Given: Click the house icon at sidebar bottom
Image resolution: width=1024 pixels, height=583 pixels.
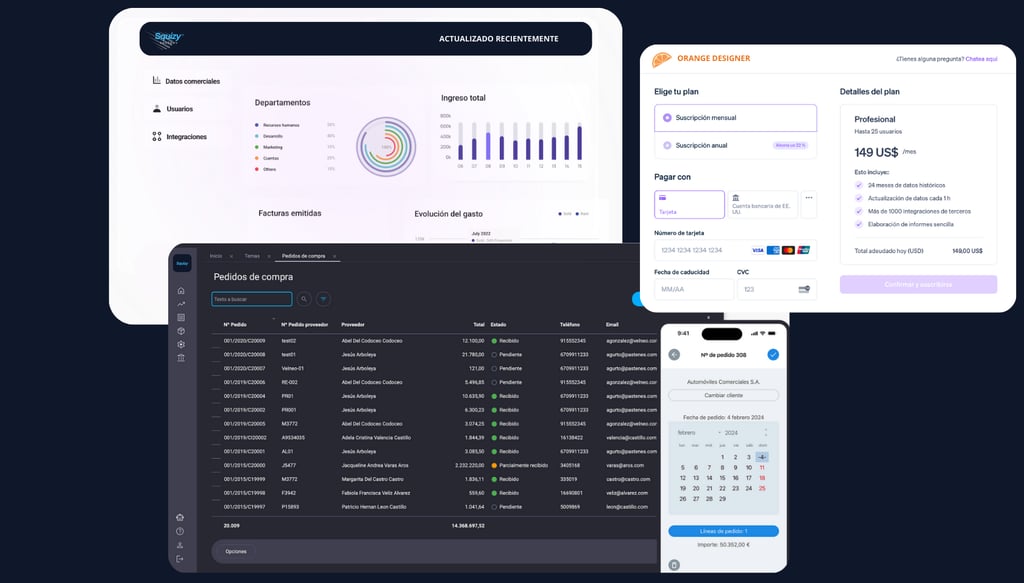Looking at the screenshot, I should click(180, 517).
